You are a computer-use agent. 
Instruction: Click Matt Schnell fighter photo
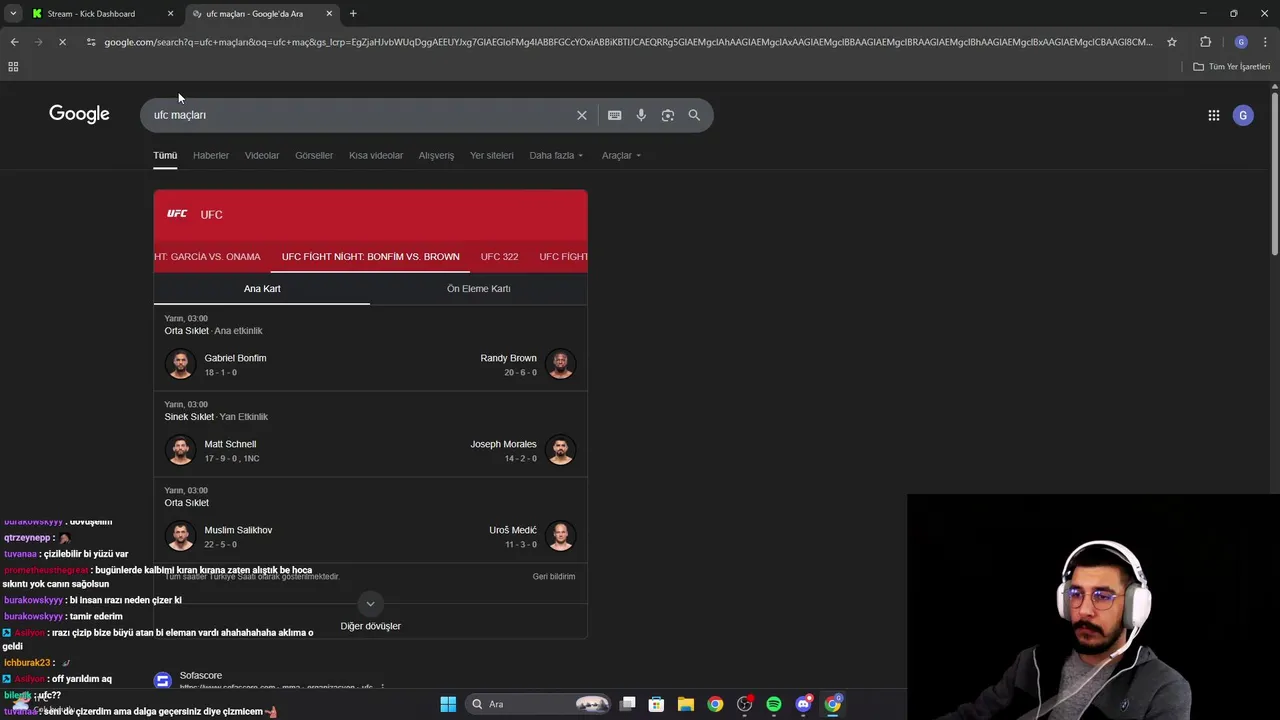pos(180,450)
